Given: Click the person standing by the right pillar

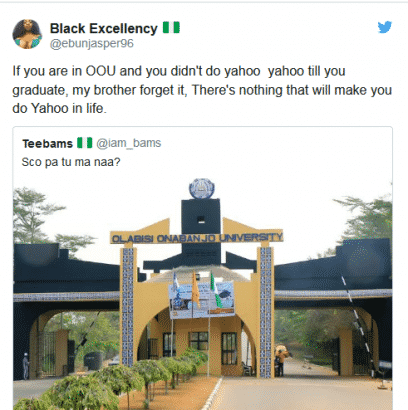Looking at the screenshot, I should pos(282,360).
